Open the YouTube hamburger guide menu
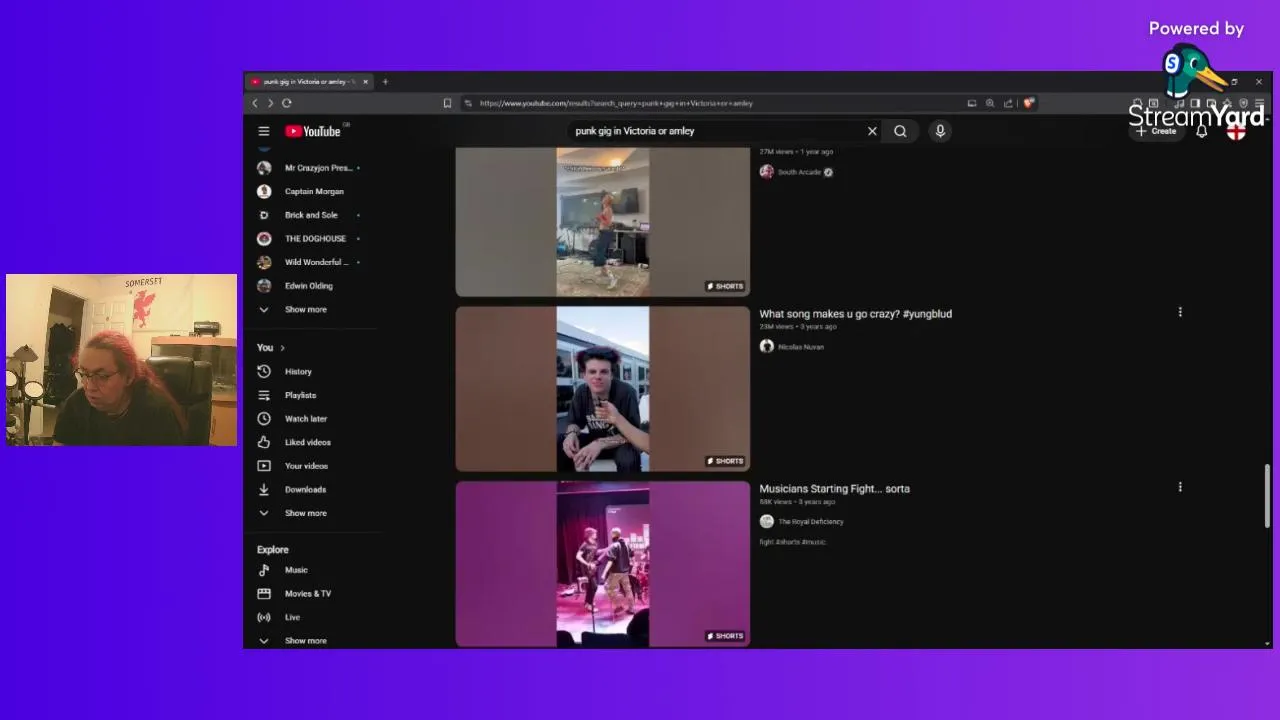Image resolution: width=1280 pixels, height=720 pixels. tap(264, 131)
